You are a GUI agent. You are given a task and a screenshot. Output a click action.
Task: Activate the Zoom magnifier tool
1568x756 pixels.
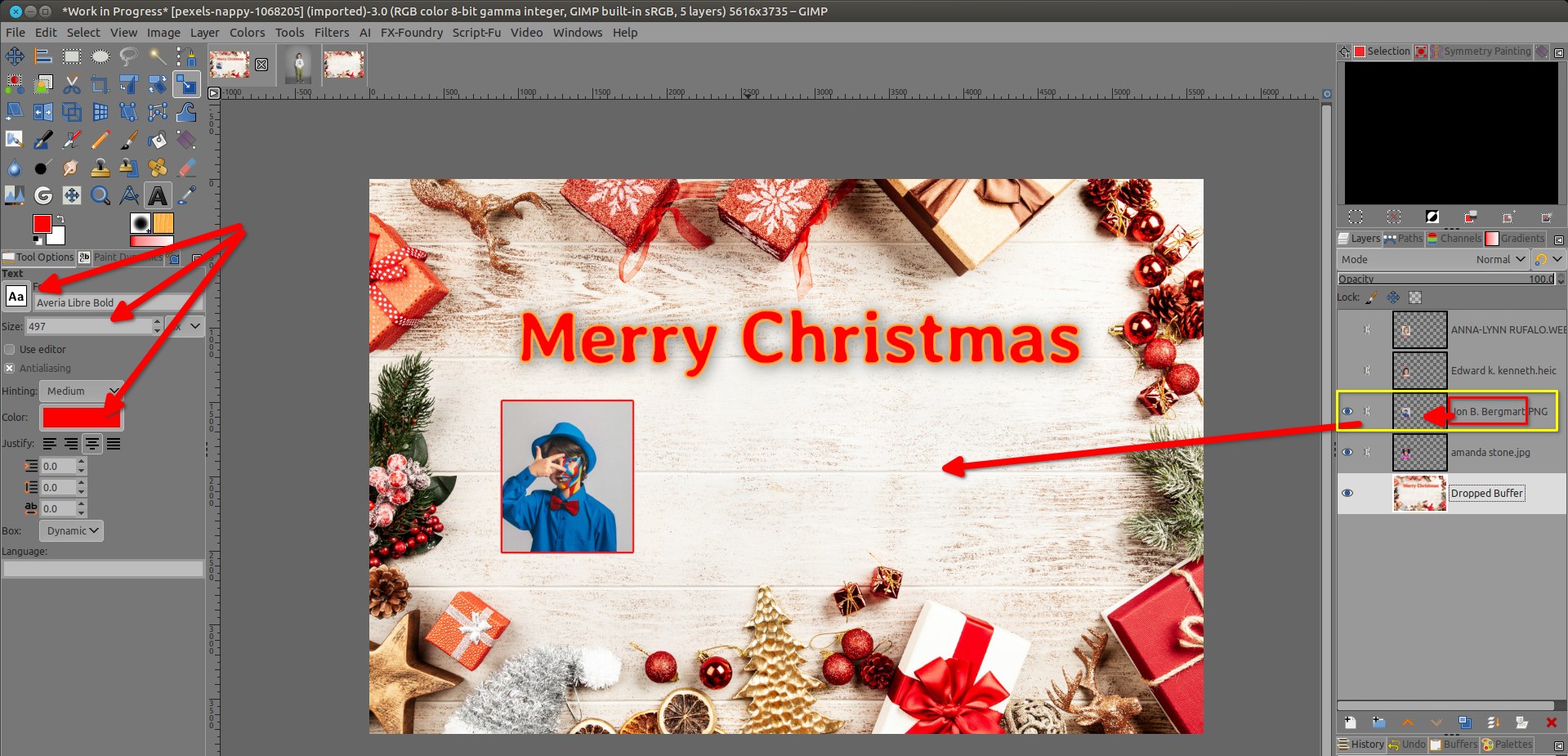point(100,195)
